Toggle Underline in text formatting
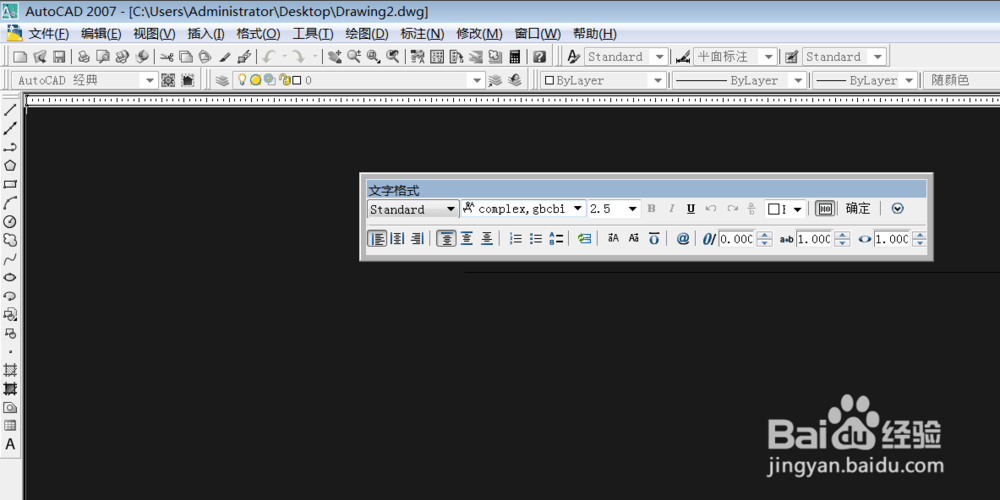1000x500 pixels. coord(691,209)
